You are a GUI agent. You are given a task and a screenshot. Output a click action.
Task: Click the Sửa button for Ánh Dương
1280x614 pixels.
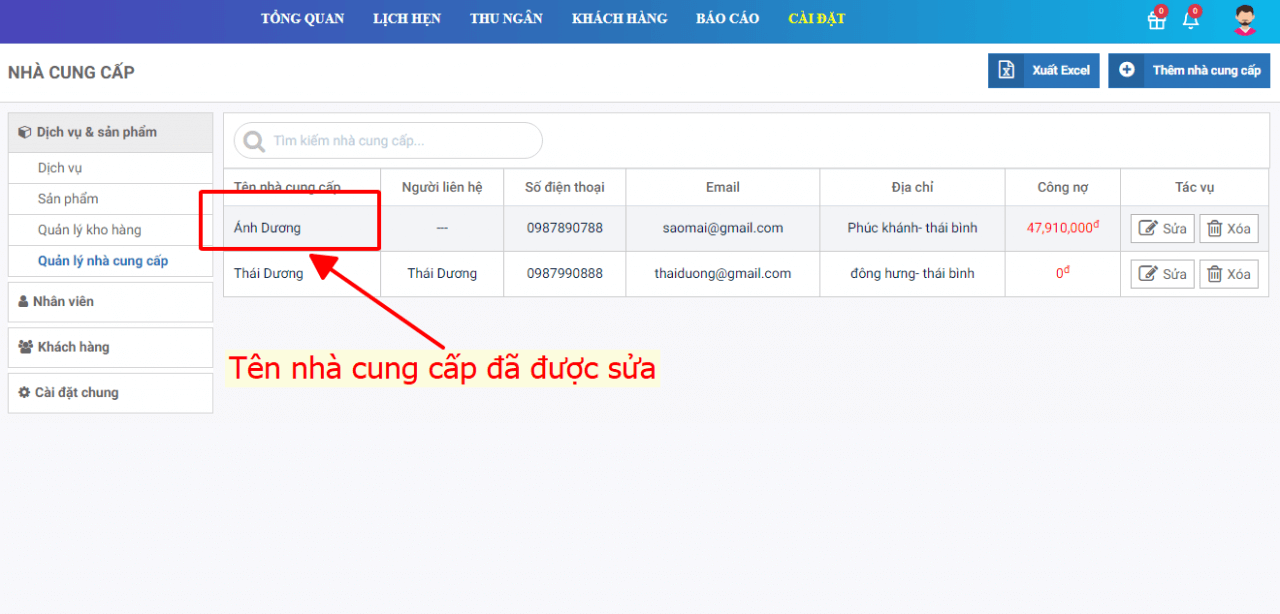coord(1162,228)
